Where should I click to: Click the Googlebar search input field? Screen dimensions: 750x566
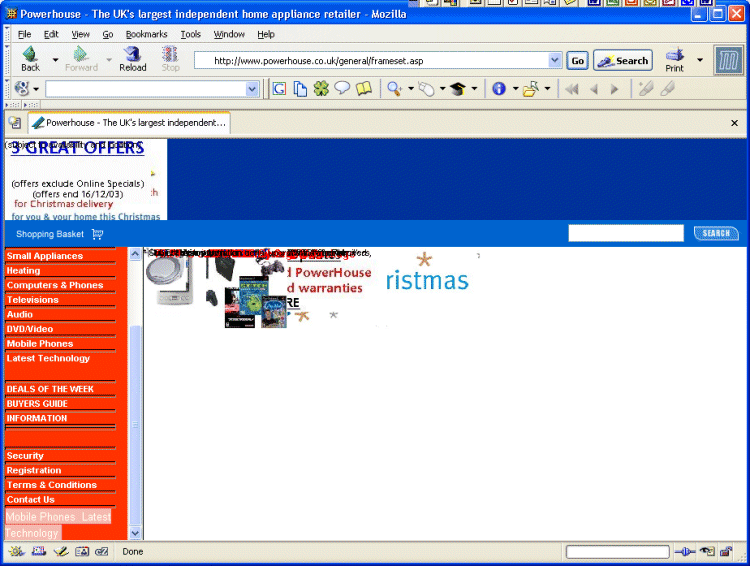click(146, 89)
